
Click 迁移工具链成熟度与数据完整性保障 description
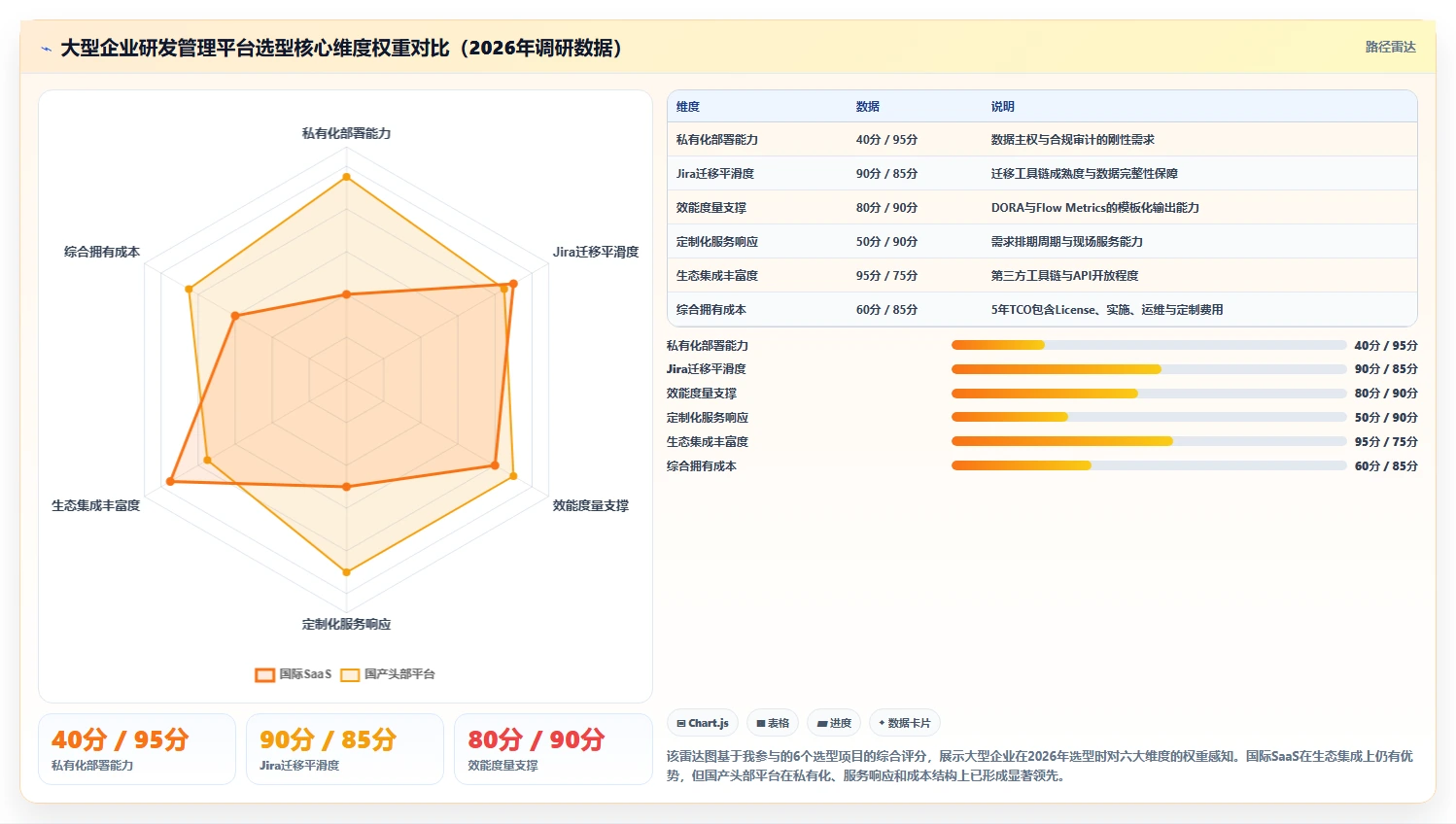click(1085, 174)
